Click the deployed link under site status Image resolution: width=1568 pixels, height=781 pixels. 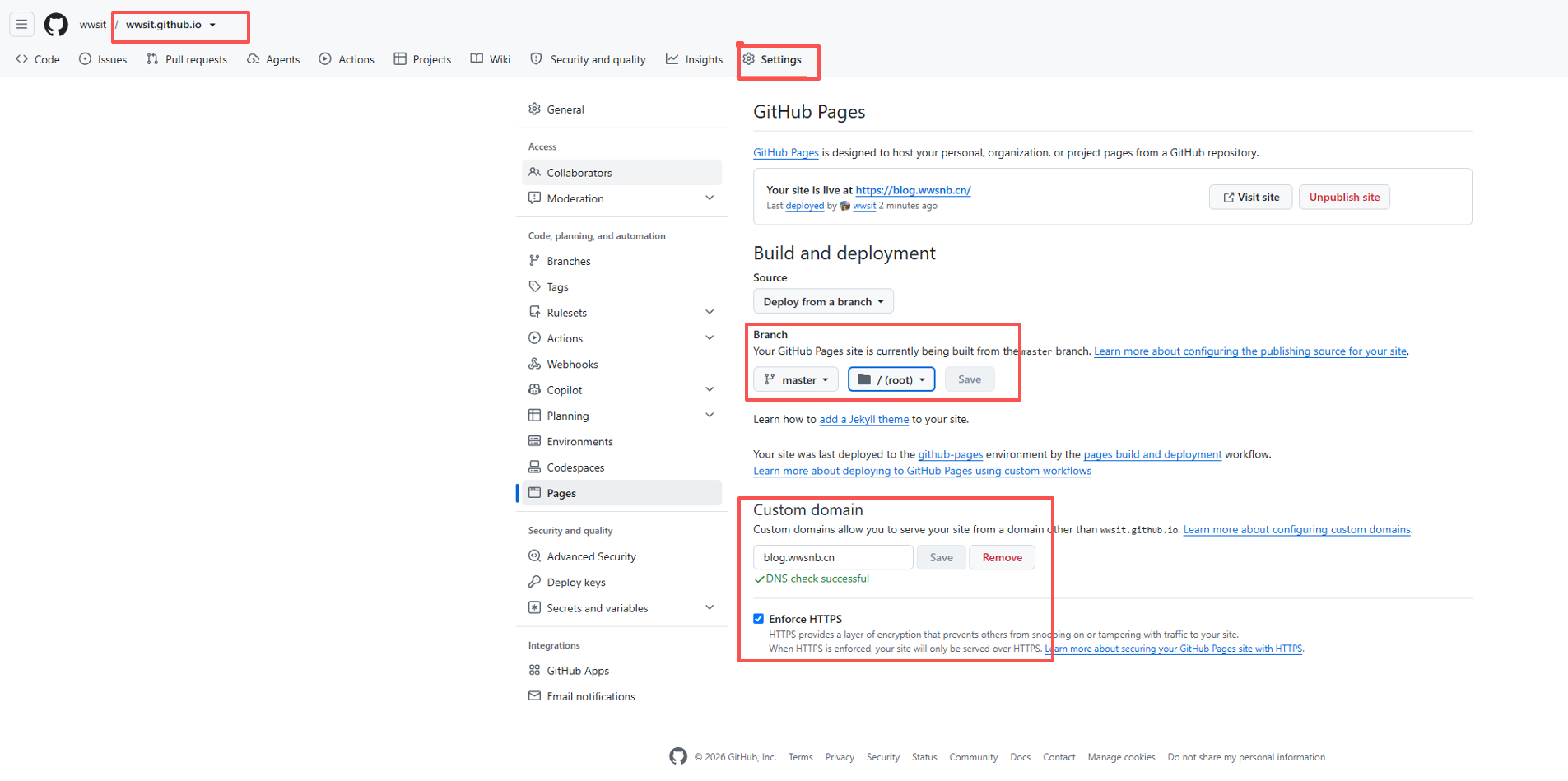[805, 206]
